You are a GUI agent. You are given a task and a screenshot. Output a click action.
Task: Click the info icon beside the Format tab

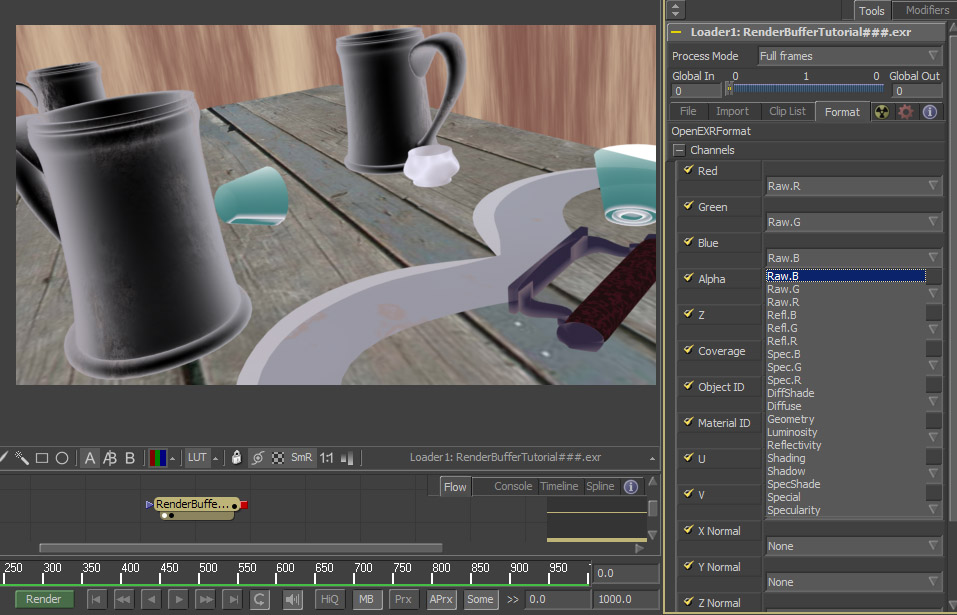[930, 112]
